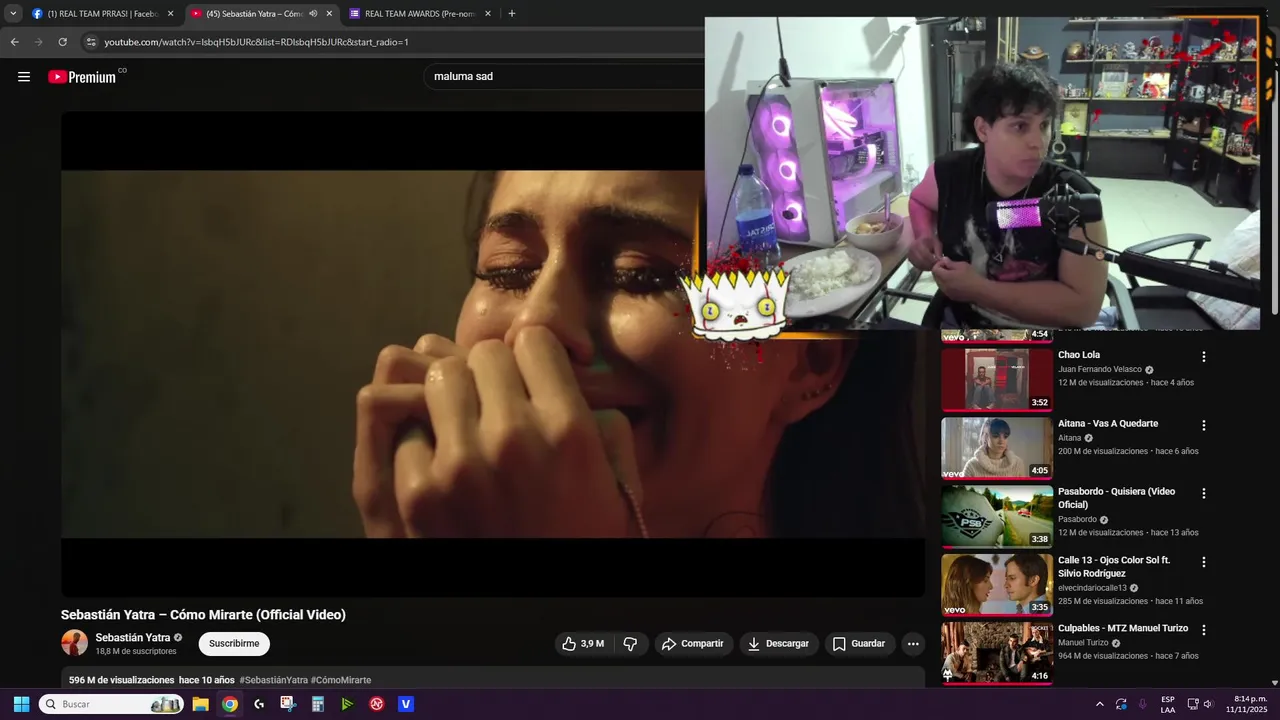
Task: Mute the tab via speaker icon
Action: coord(313,14)
